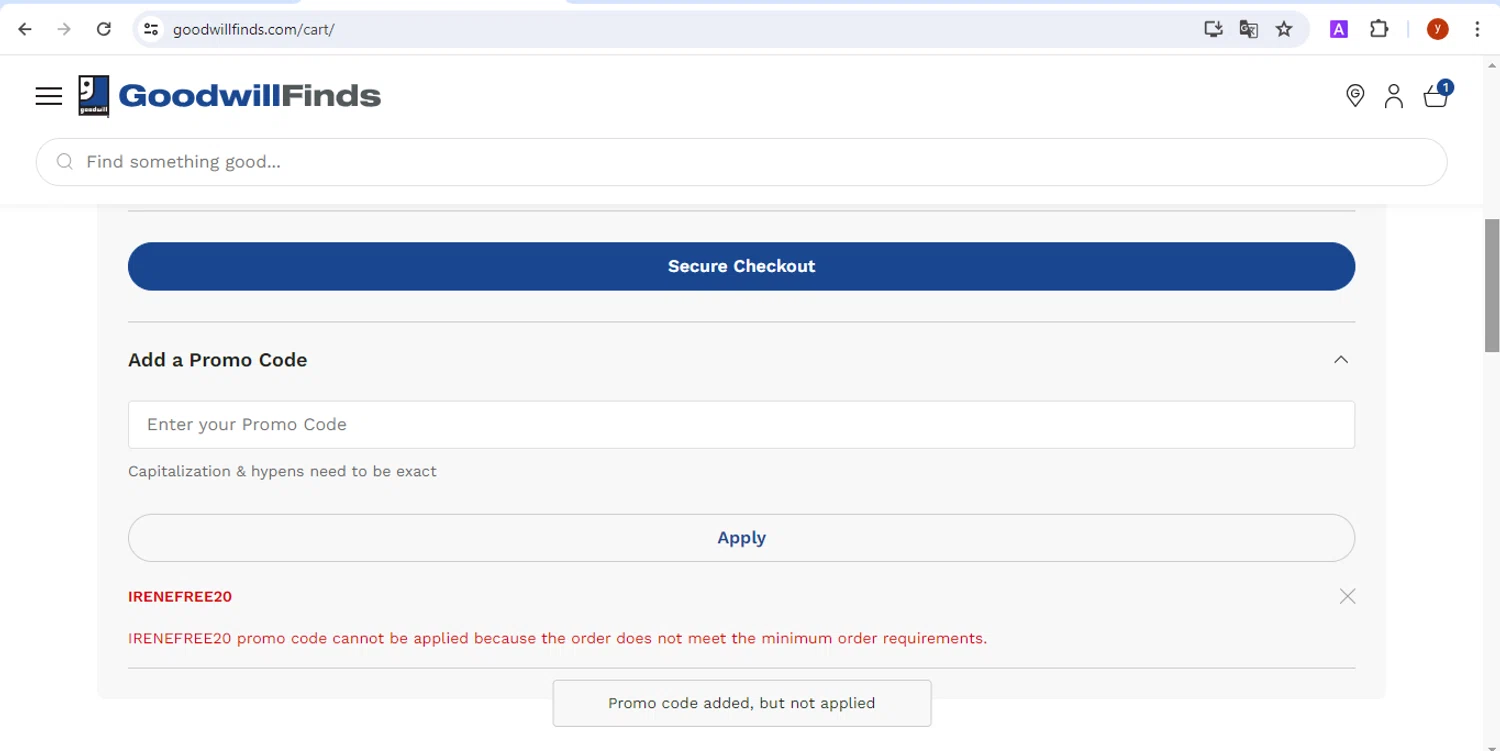This screenshot has height=751, width=1500.
Task: Open the account profile icon
Action: click(x=1393, y=96)
